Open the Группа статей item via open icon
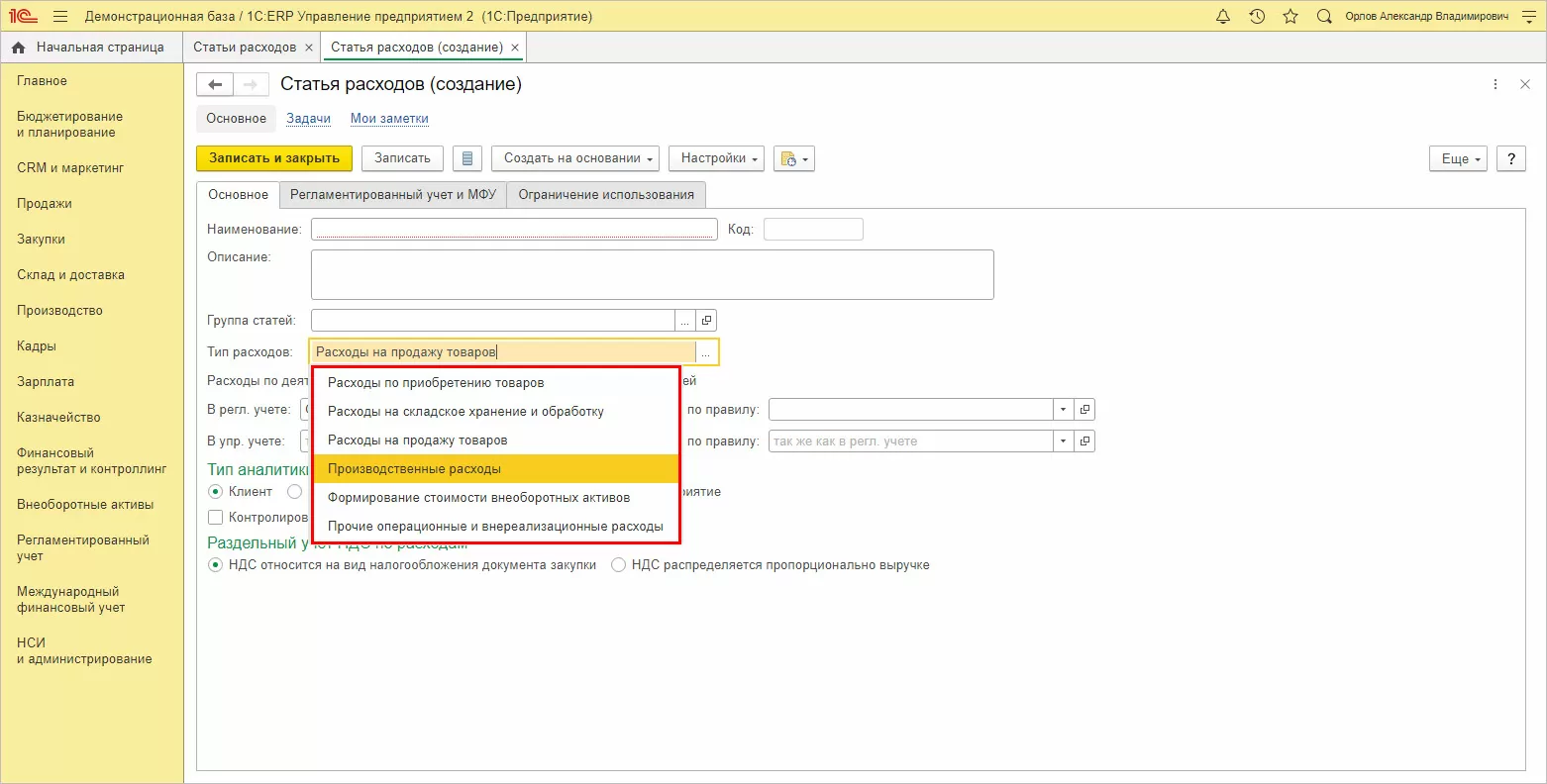This screenshot has width=1547, height=784. [x=706, y=321]
